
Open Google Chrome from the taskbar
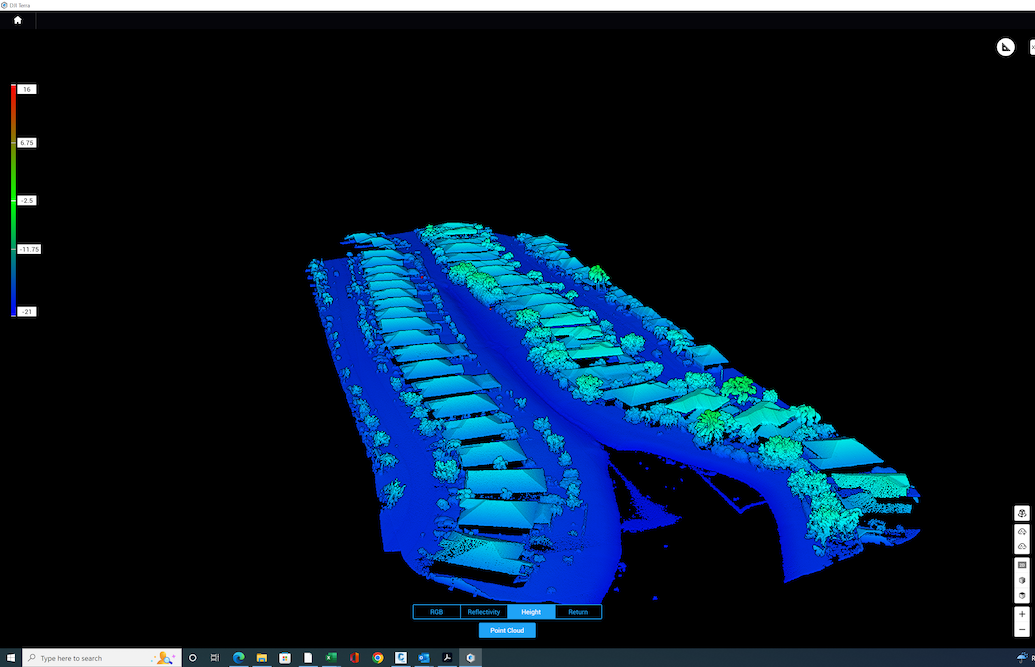point(377,658)
